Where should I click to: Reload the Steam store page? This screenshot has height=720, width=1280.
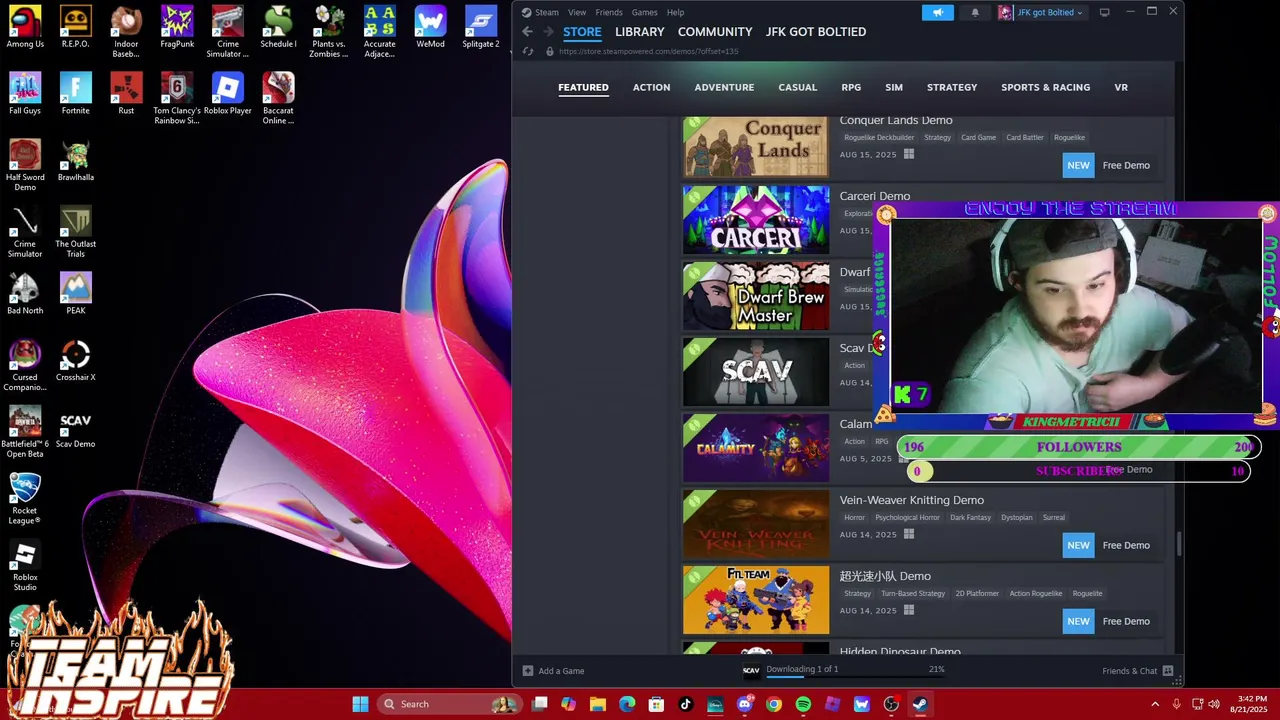pos(528,51)
